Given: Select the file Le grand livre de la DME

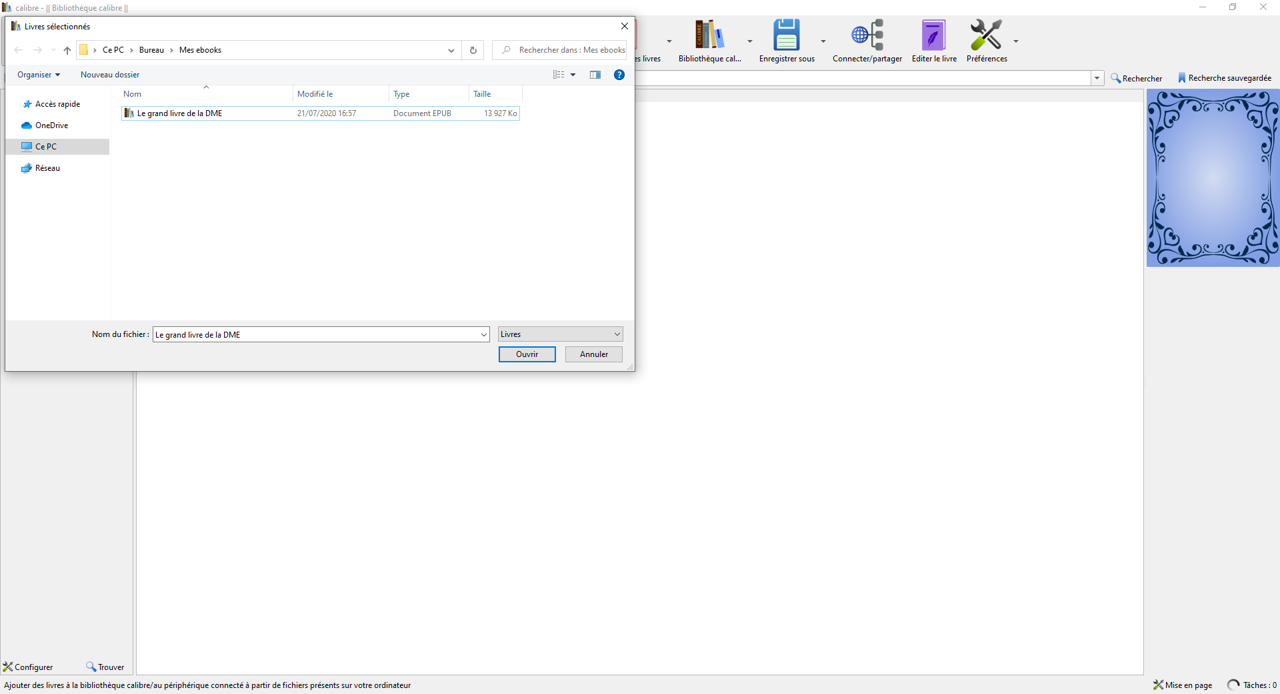Looking at the screenshot, I should [x=180, y=113].
